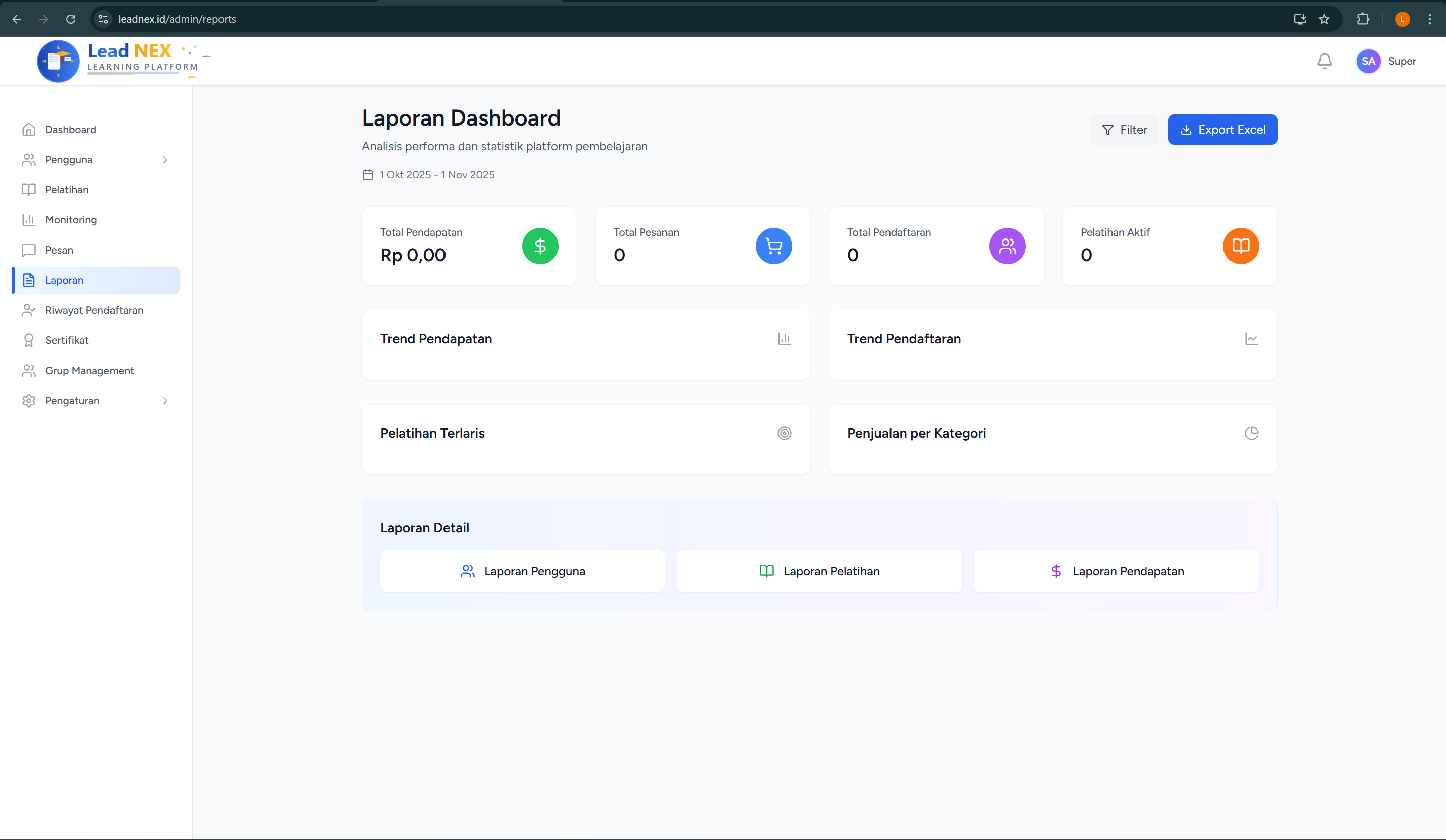Image resolution: width=1446 pixels, height=840 pixels.
Task: Expand the Pengaturan submenu chevron
Action: coord(165,401)
